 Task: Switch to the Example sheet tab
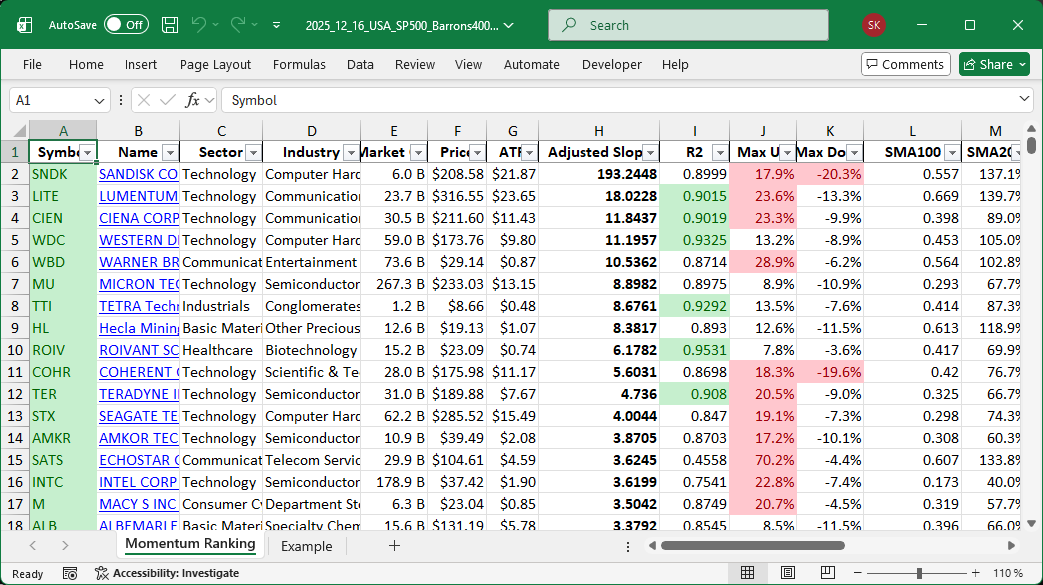306,546
